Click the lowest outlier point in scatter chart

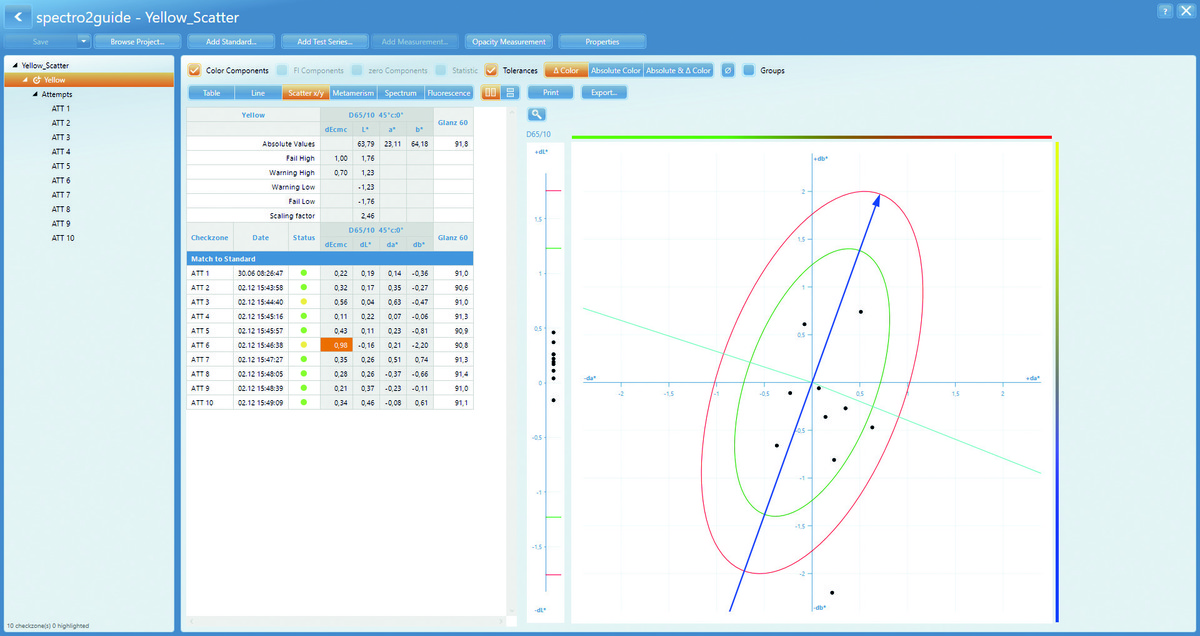point(832,593)
